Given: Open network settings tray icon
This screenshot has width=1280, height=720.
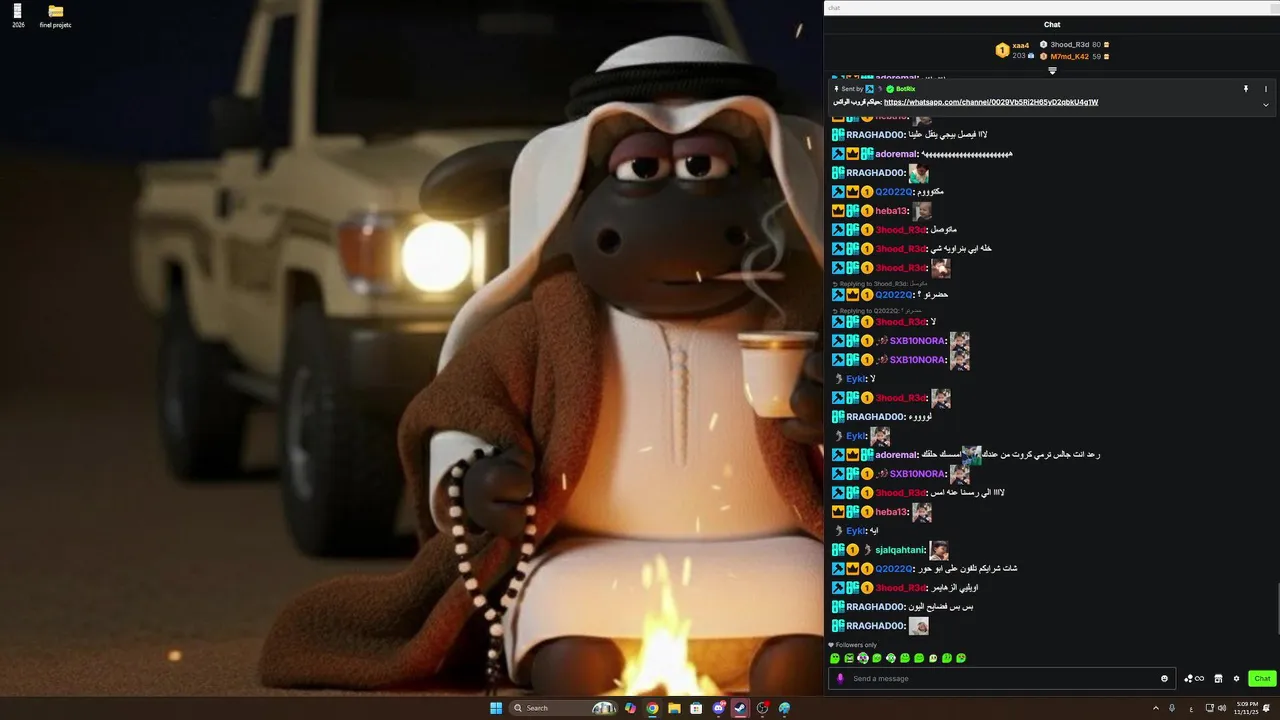Looking at the screenshot, I should 1209,708.
